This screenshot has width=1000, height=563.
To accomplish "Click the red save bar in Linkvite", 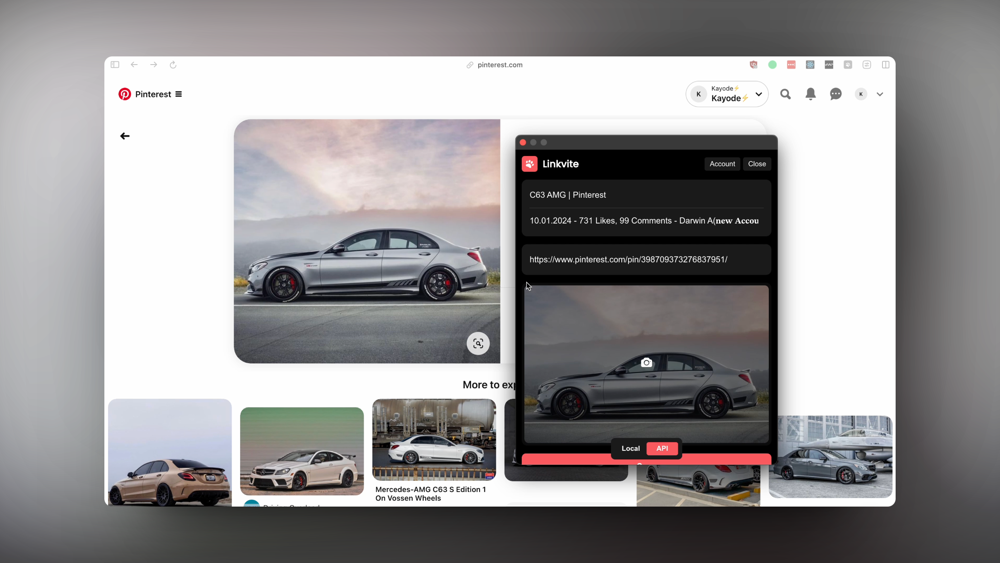I will tap(646, 460).
